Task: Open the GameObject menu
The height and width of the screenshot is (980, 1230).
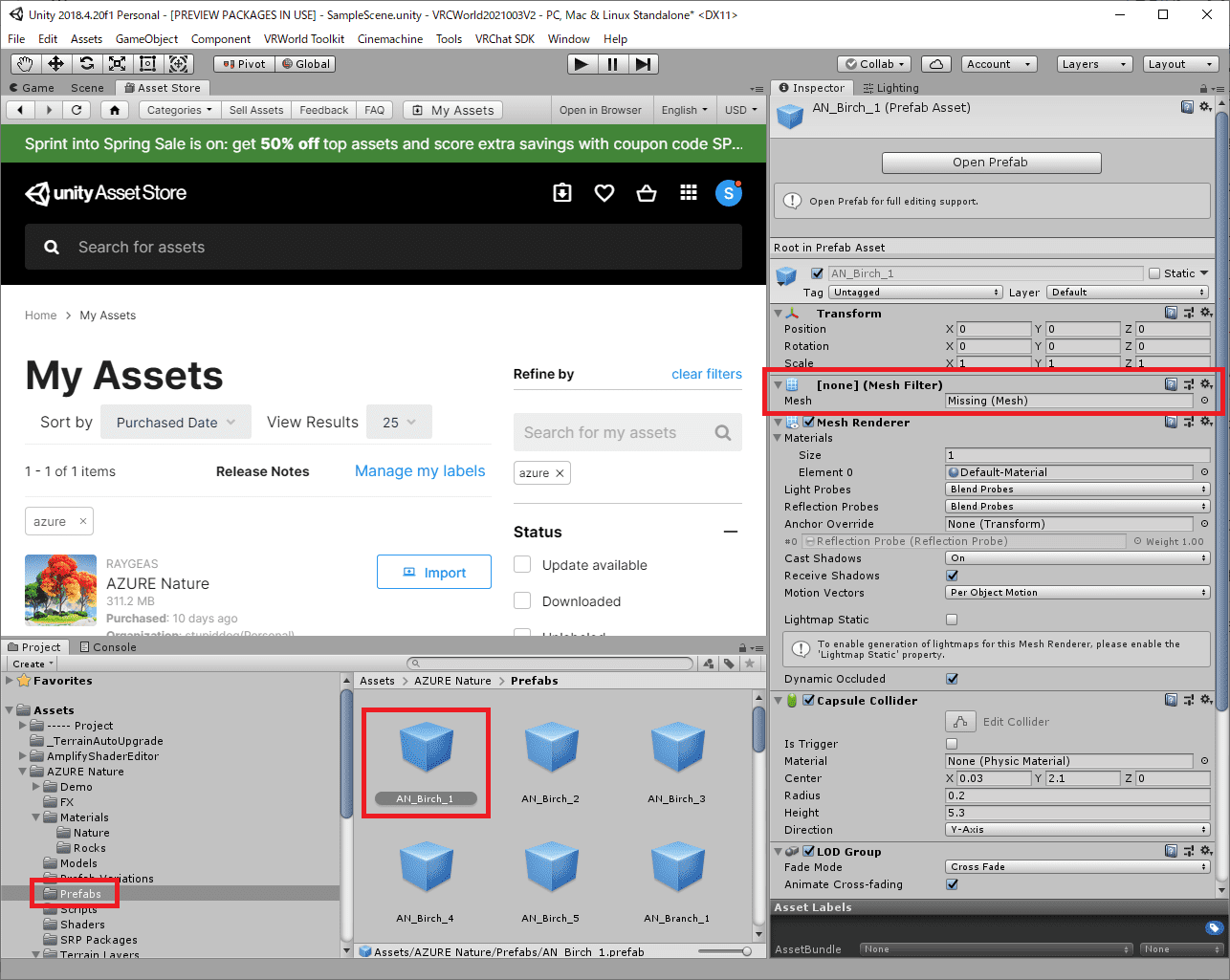Action: [146, 39]
